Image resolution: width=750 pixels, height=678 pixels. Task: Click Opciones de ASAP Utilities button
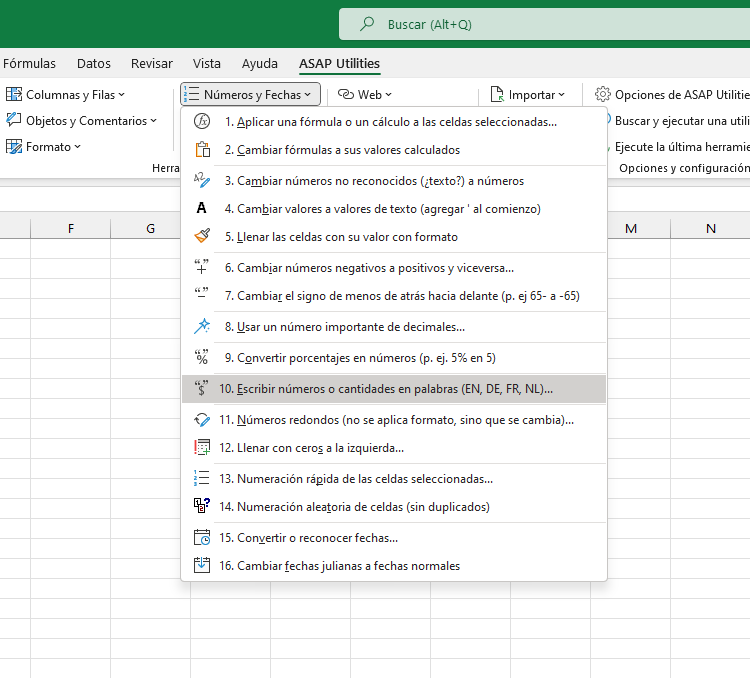(671, 94)
